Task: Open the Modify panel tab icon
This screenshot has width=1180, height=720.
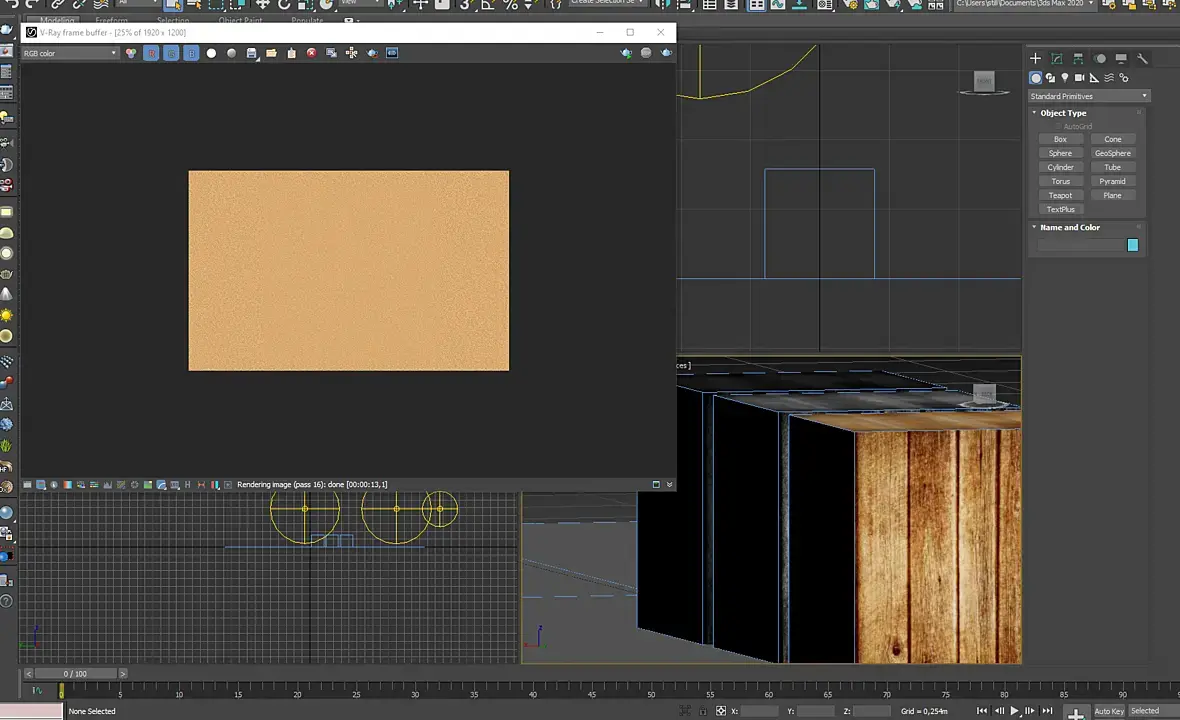Action: point(1057,59)
